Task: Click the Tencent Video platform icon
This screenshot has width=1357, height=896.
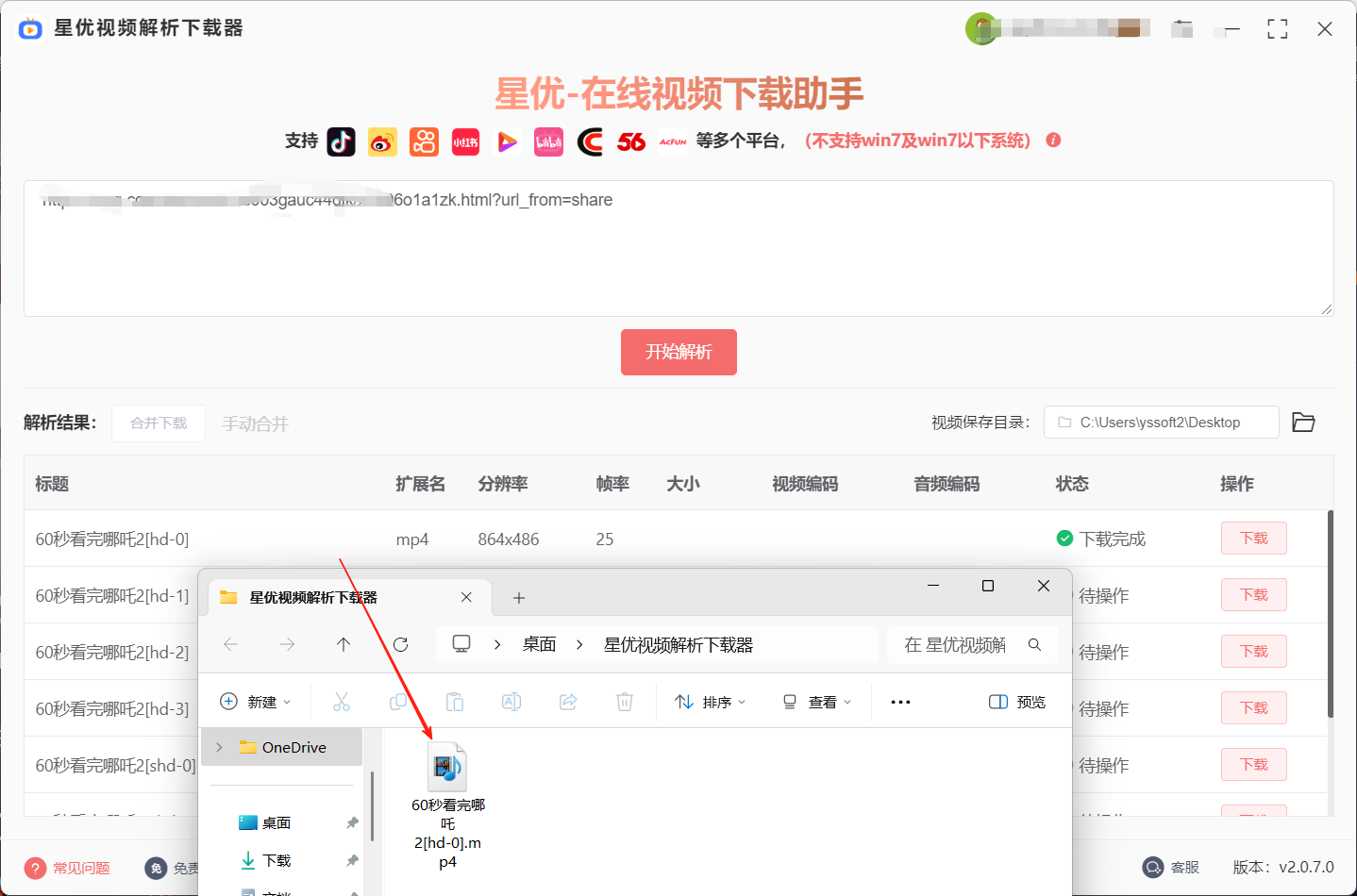Action: [x=508, y=141]
